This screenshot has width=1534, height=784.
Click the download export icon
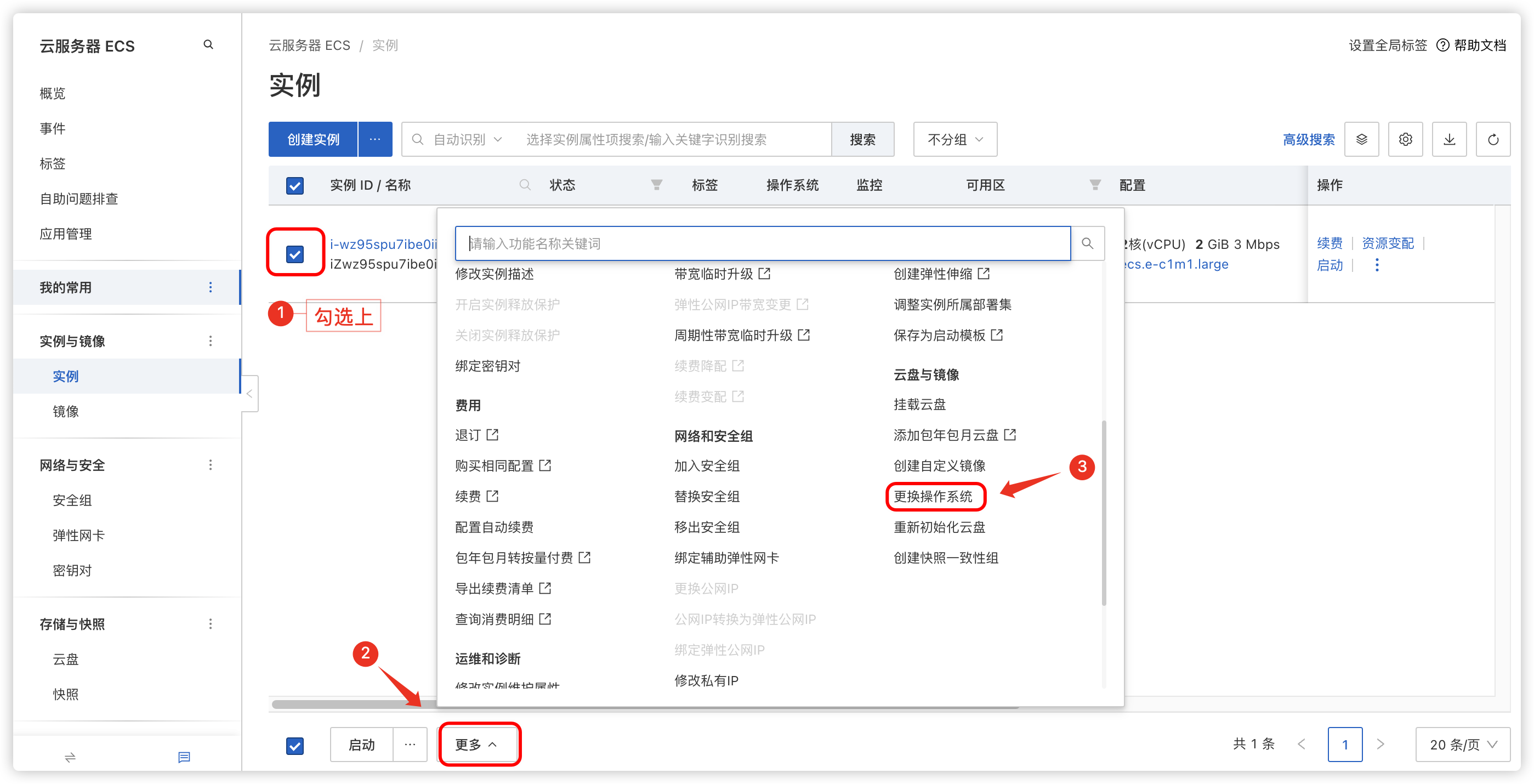(x=1449, y=139)
